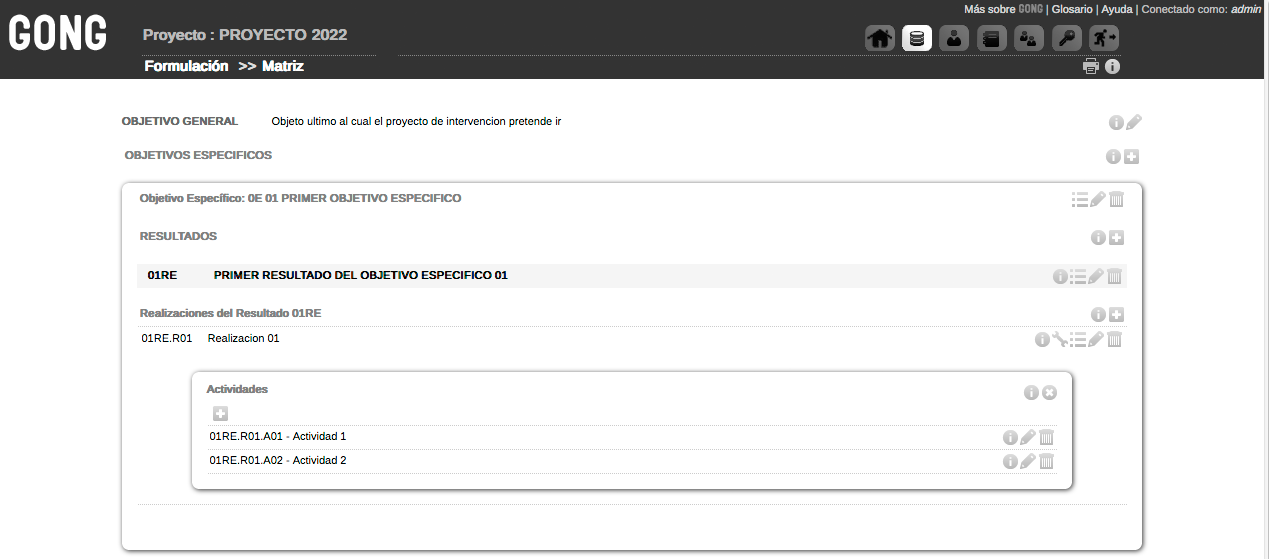Print the matrix with the printer icon
This screenshot has width=1269, height=559.
[1091, 67]
